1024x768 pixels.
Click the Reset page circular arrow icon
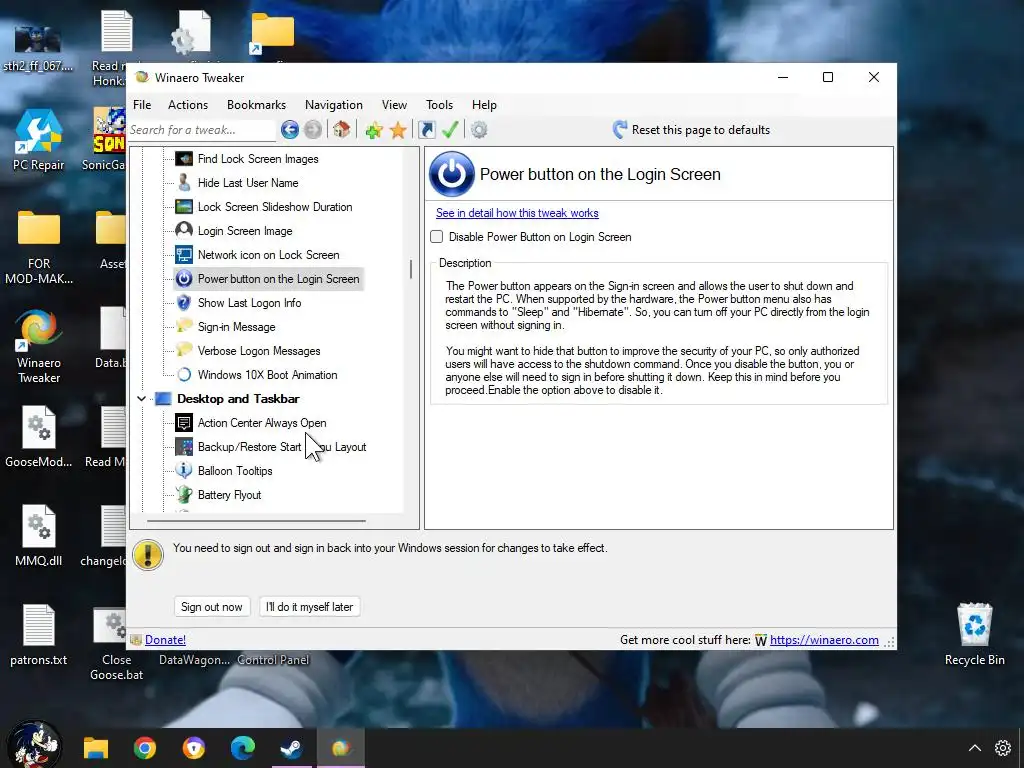(619, 129)
